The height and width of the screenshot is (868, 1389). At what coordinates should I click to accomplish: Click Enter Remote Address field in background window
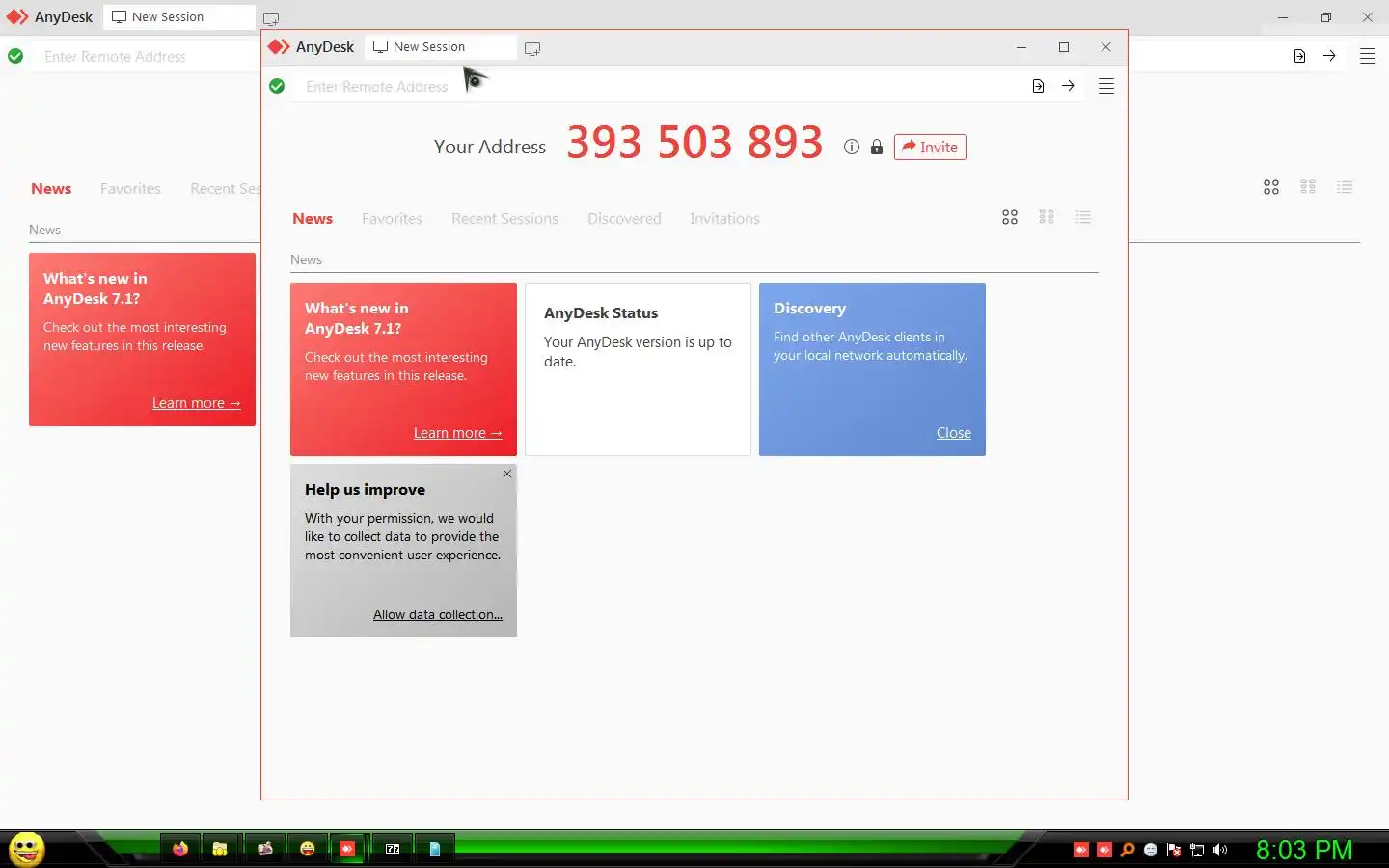[145, 57]
